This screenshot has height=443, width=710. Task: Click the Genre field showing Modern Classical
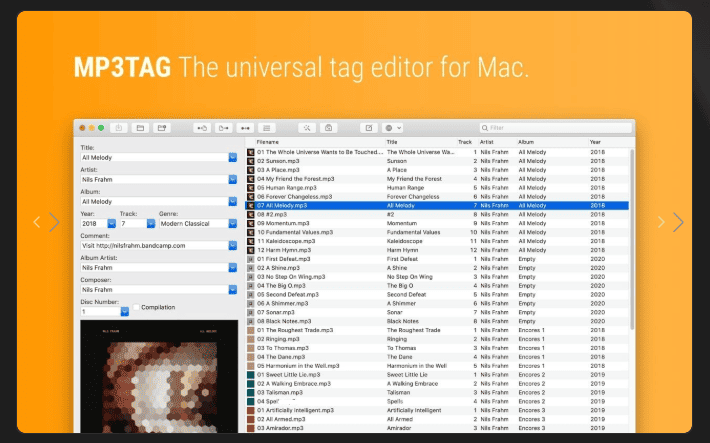(x=194, y=224)
